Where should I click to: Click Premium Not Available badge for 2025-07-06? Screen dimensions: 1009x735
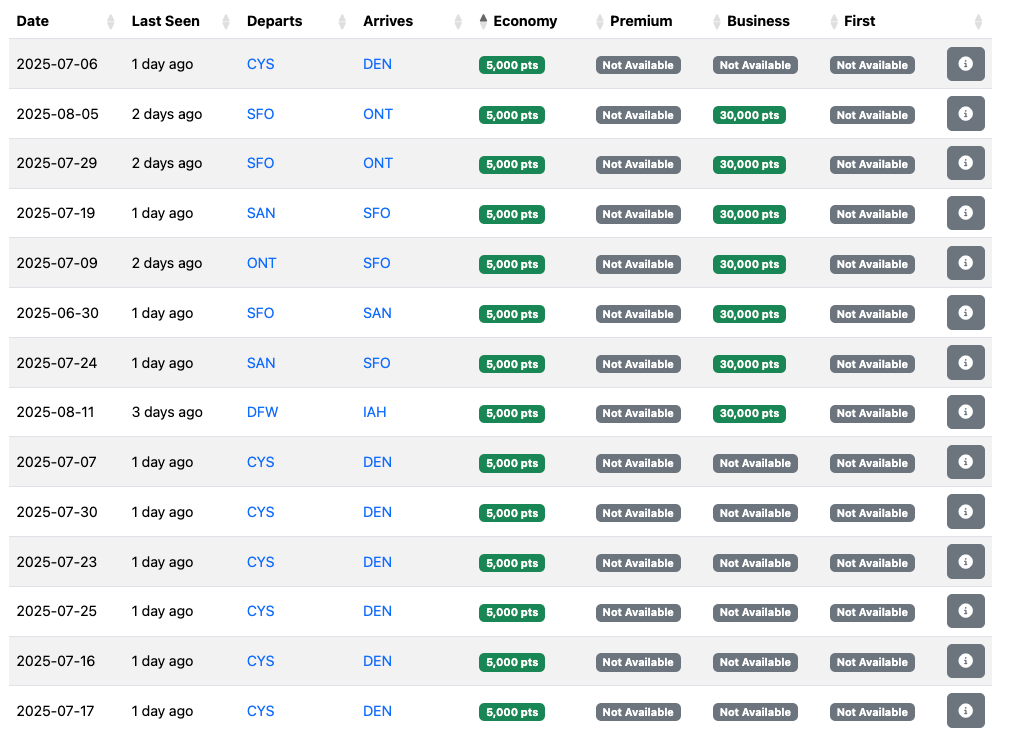(x=638, y=65)
